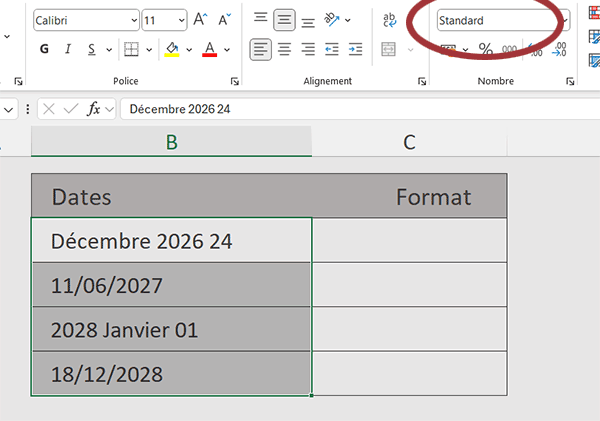Align text left in cell
600x421 pixels.
(x=260, y=49)
